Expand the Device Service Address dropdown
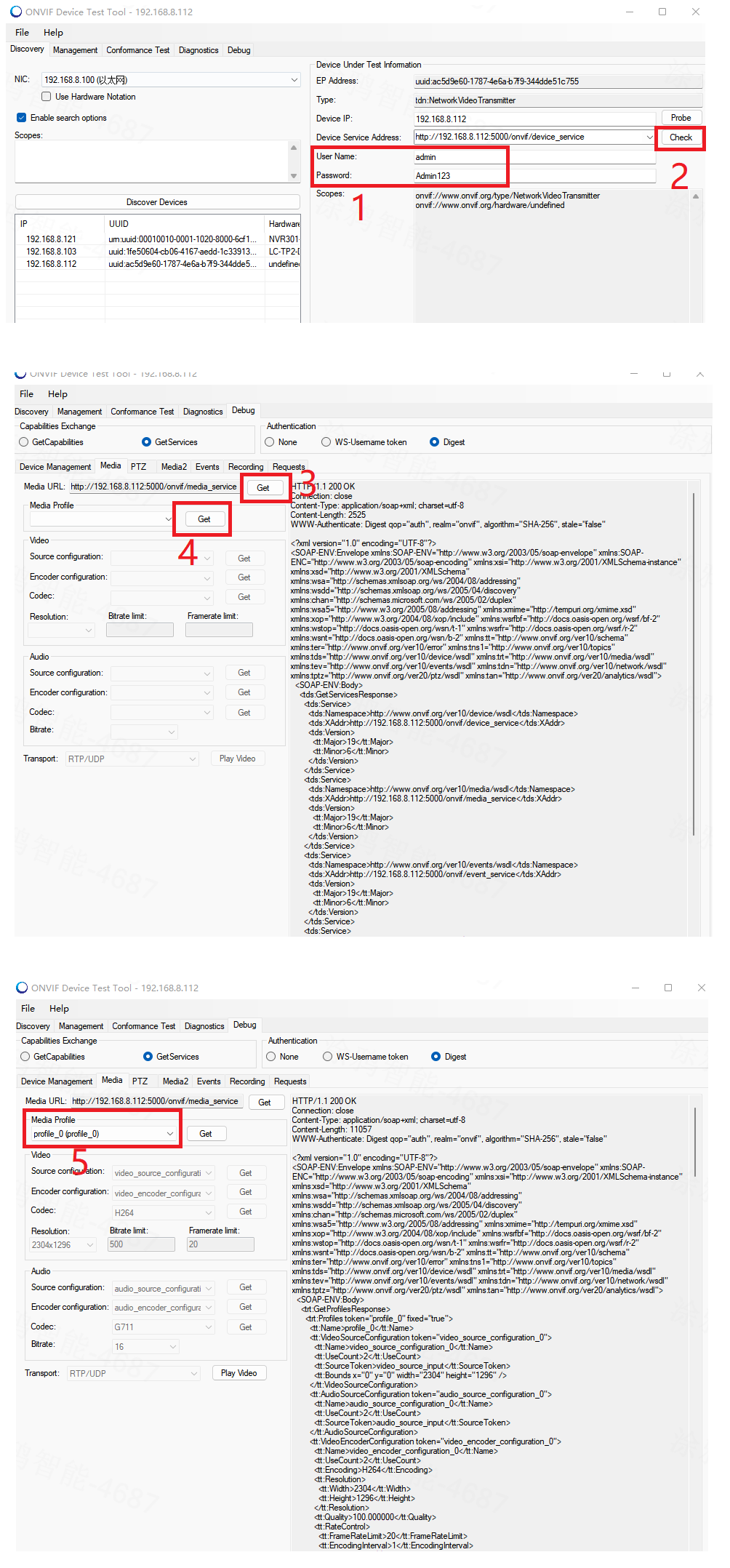Image resolution: width=730 pixels, height=1568 pixels. click(649, 137)
